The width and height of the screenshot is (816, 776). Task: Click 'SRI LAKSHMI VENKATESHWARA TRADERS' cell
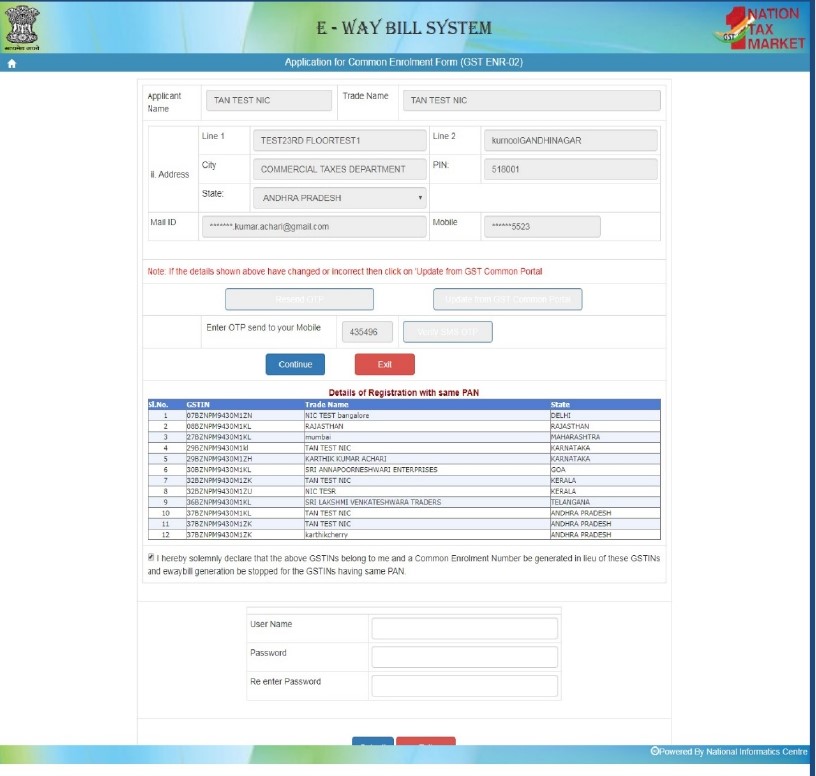click(x=373, y=502)
